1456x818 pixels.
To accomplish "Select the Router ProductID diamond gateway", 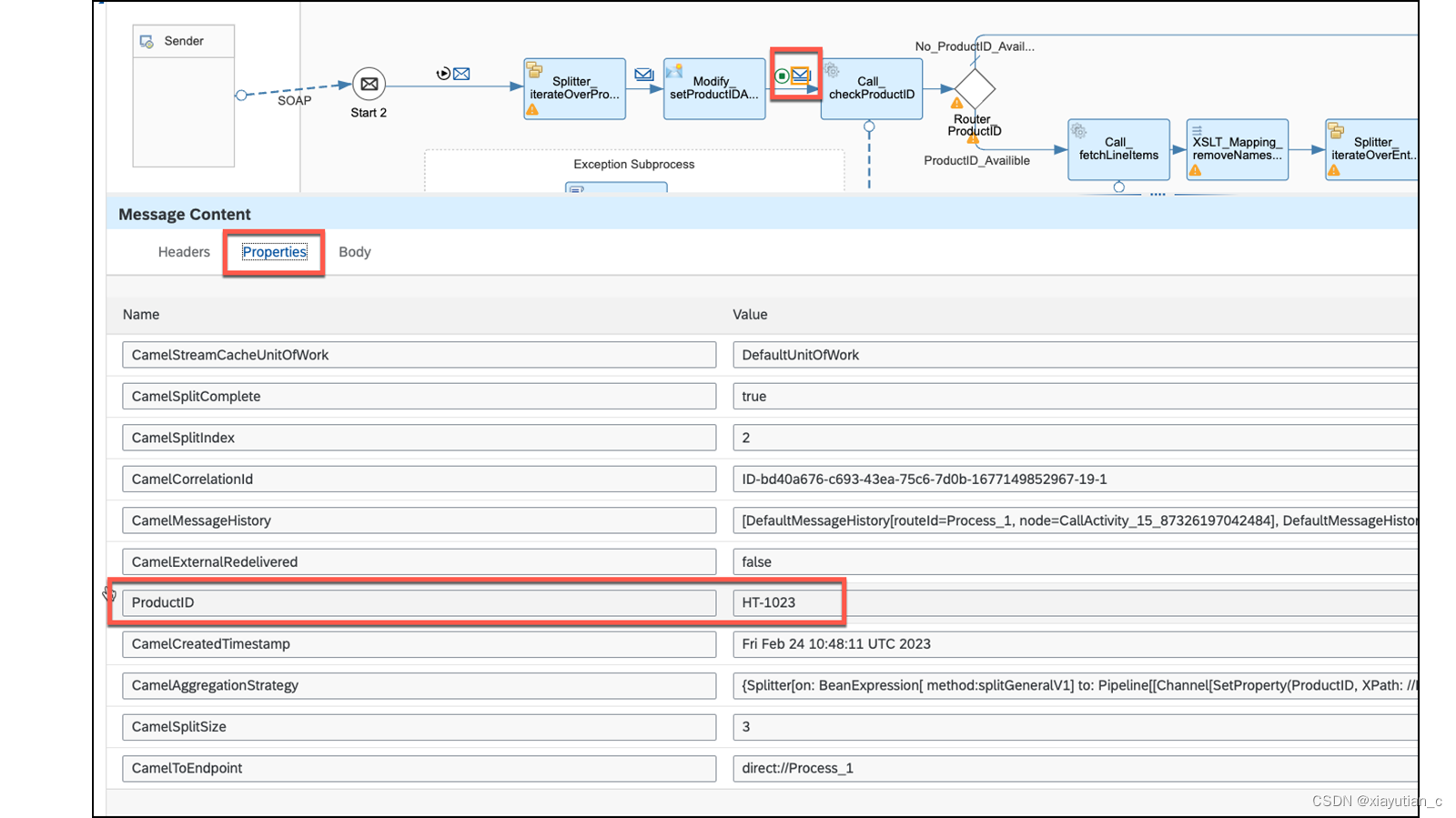I will pyautogui.click(x=975, y=89).
